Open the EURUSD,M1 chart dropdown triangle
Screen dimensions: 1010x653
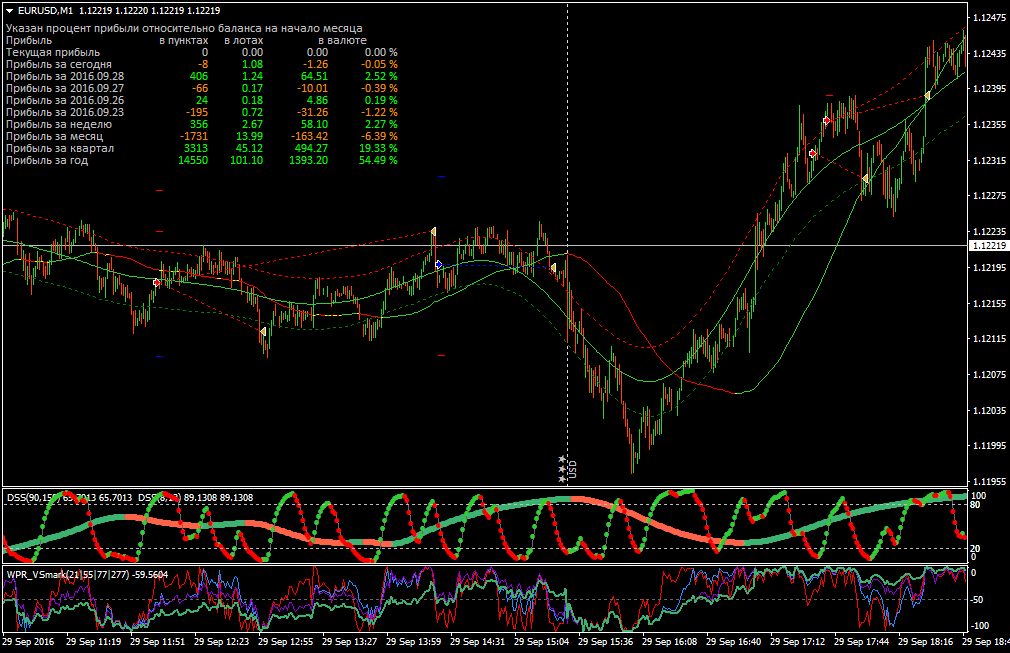[10, 11]
